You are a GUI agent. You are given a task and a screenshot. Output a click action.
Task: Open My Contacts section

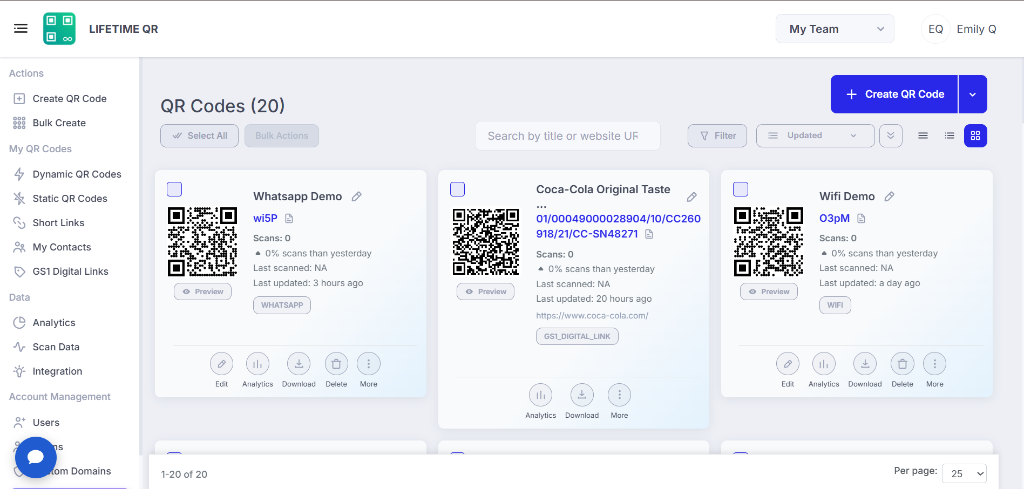(x=61, y=247)
